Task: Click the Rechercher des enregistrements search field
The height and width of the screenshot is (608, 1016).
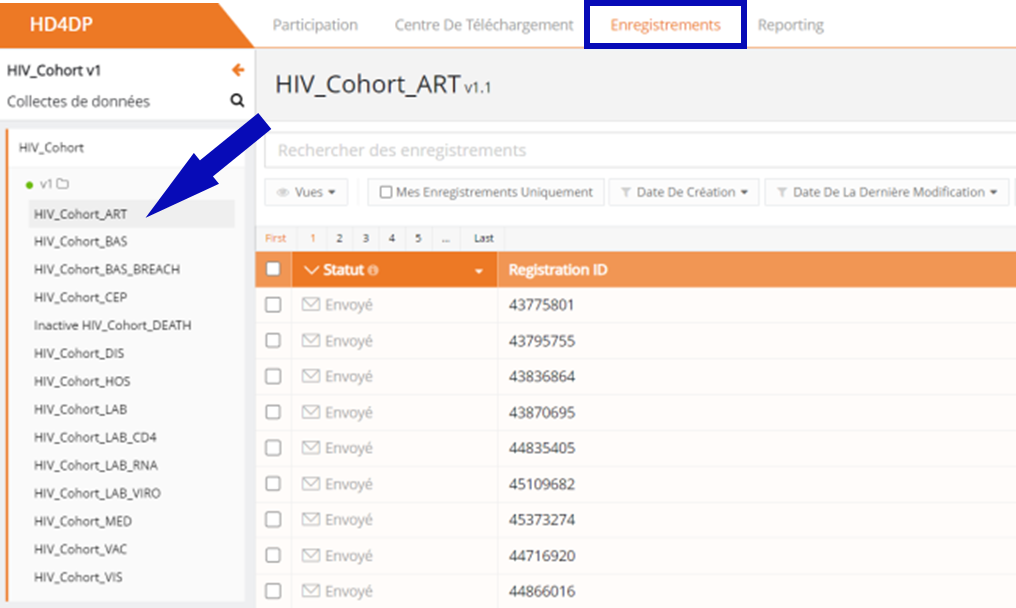Action: pos(640,151)
